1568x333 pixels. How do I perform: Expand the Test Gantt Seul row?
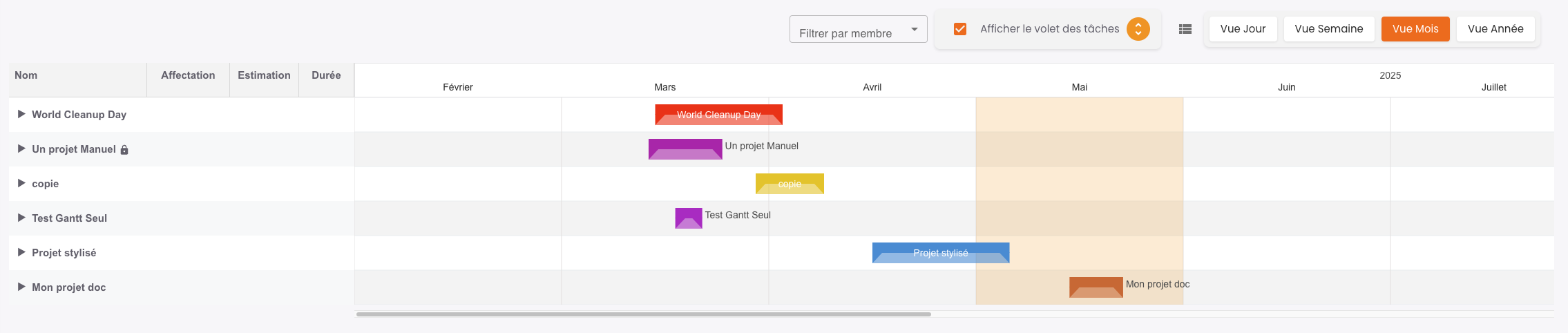[x=21, y=218]
